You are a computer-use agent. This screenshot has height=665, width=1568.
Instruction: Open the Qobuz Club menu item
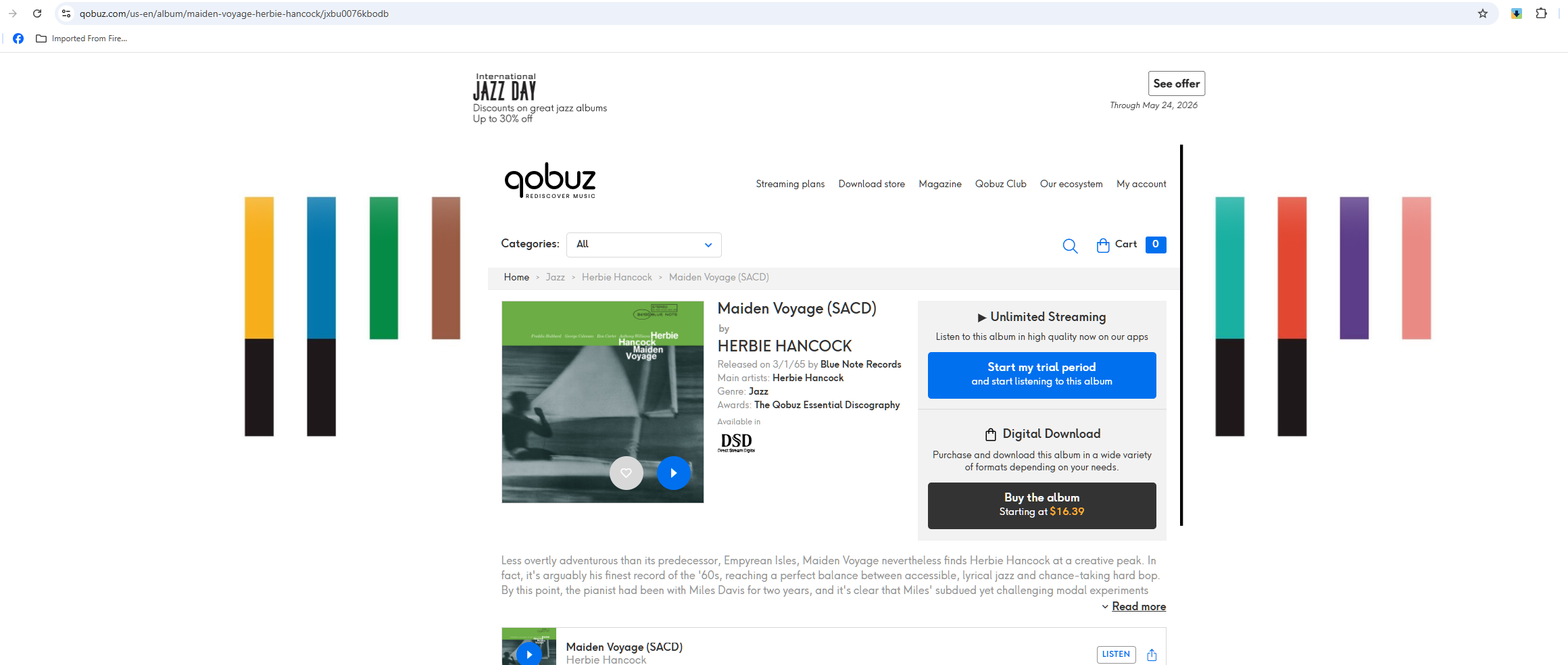coord(1001,184)
